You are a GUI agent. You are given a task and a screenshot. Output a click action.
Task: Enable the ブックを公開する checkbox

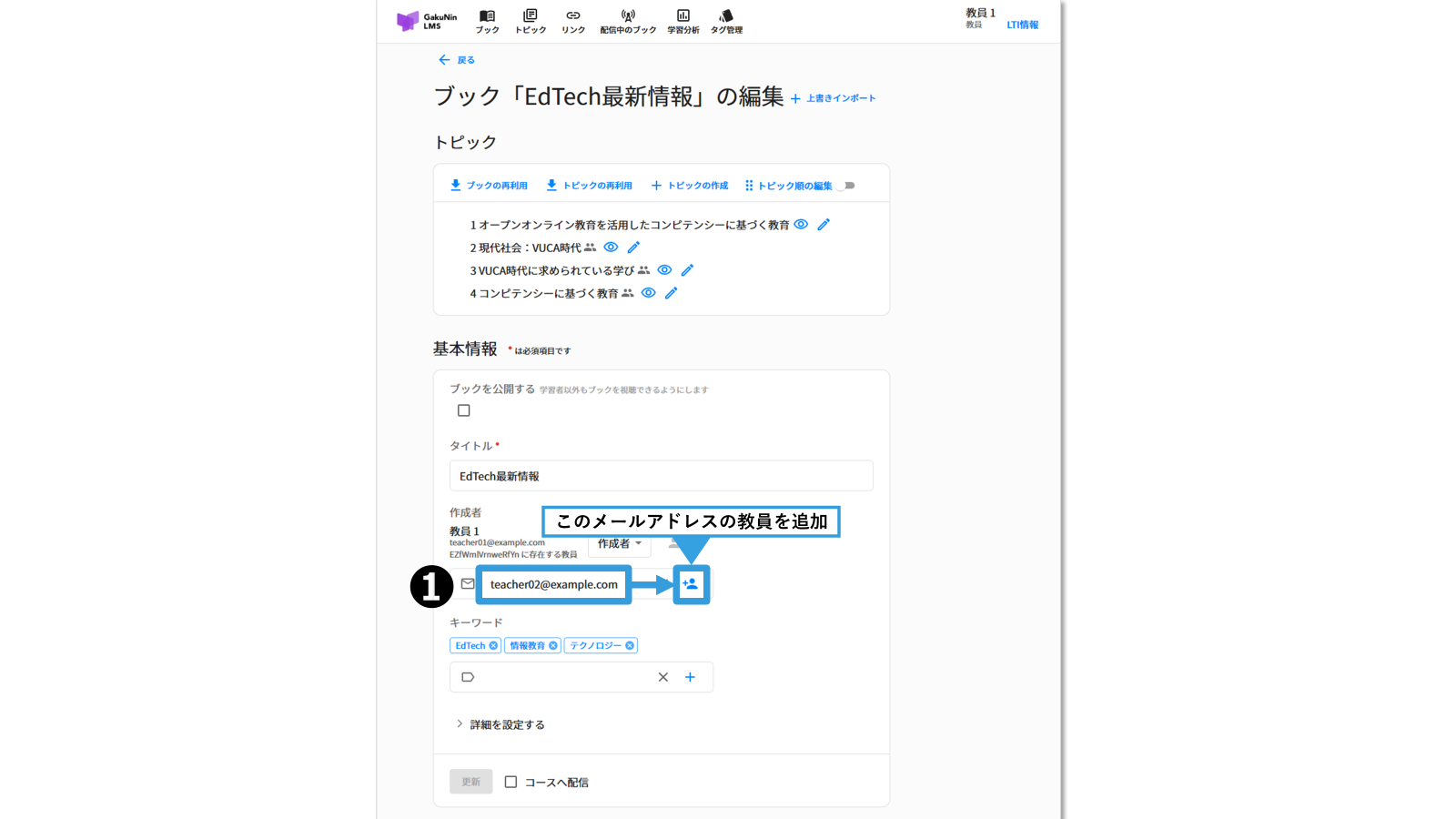pyautogui.click(x=464, y=410)
